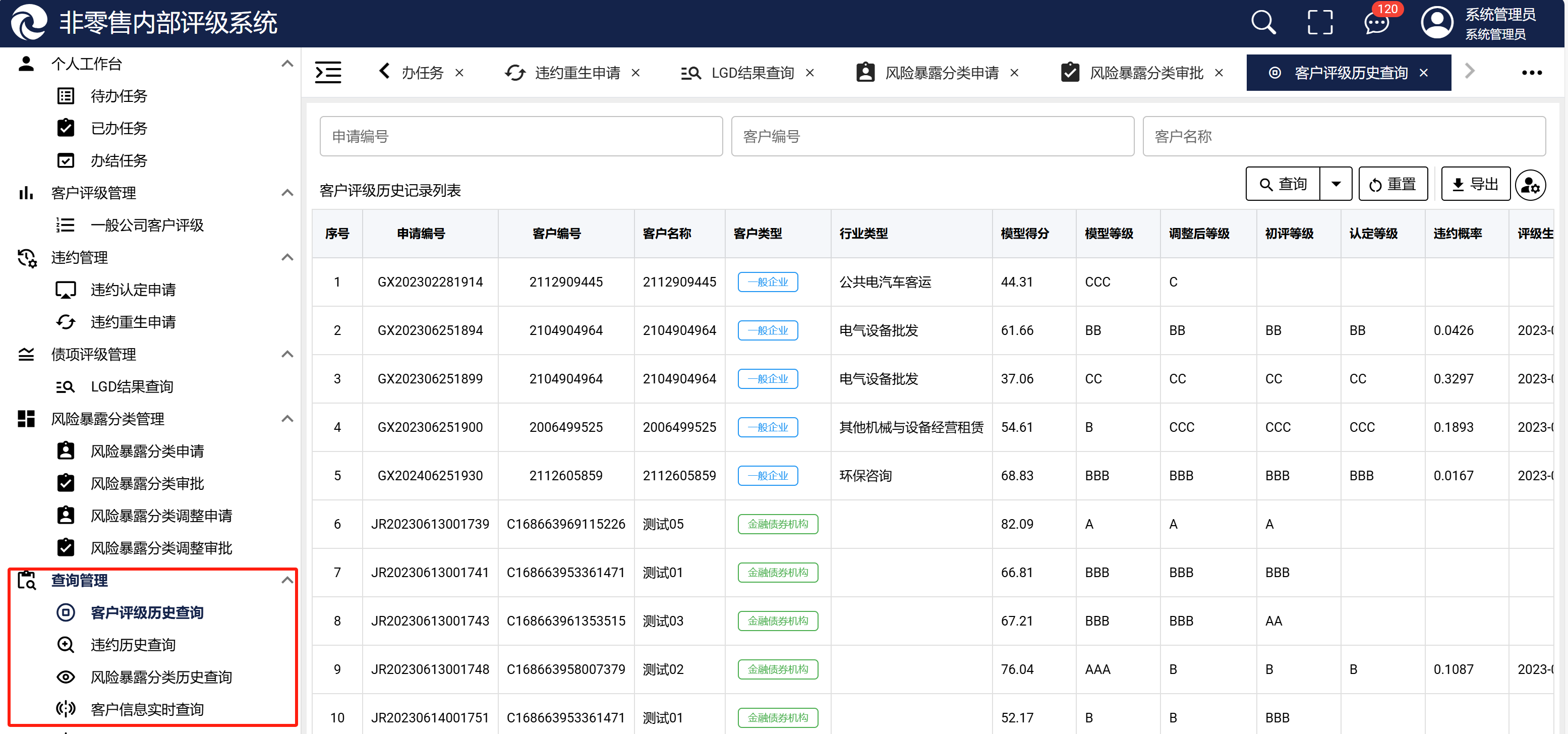Click the column settings icon beside 导出

pyautogui.click(x=1530, y=185)
